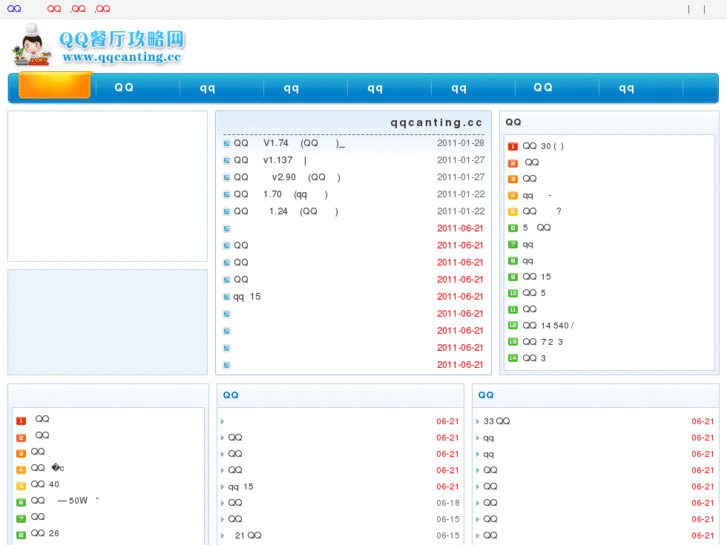Click the rank 13 badge beside QQ 7 2 3

click(x=513, y=342)
